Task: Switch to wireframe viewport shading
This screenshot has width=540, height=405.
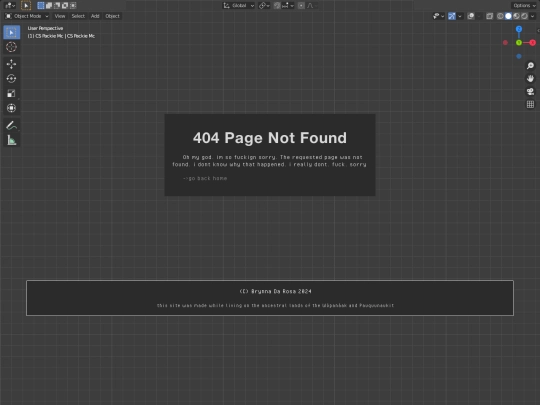Action: pos(500,16)
